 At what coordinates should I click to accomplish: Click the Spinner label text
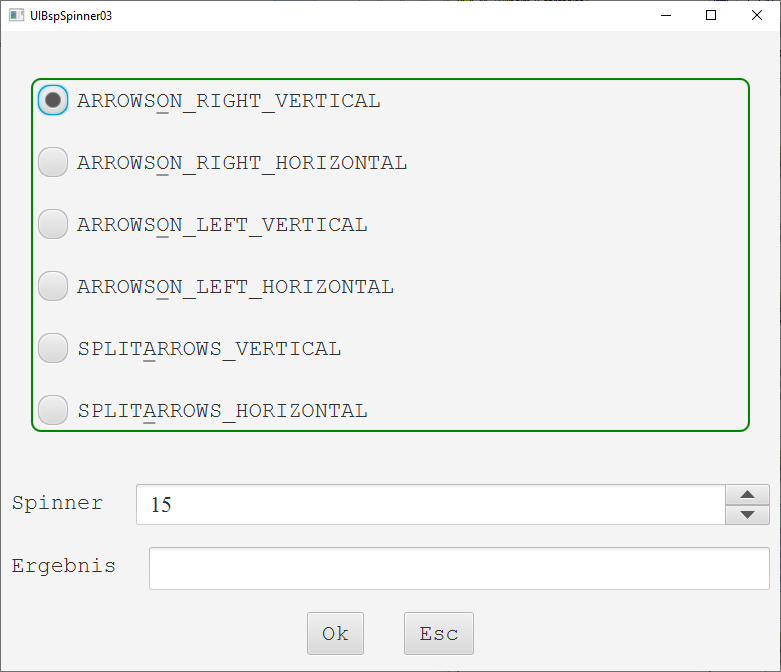[57, 503]
